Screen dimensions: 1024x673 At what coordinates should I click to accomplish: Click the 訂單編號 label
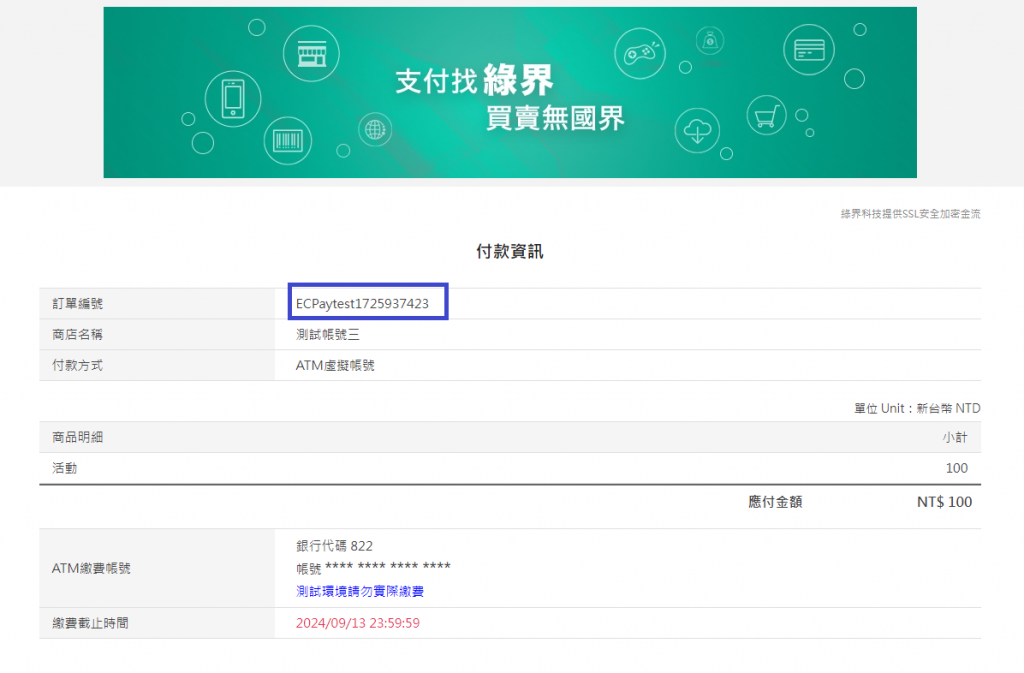click(78, 304)
